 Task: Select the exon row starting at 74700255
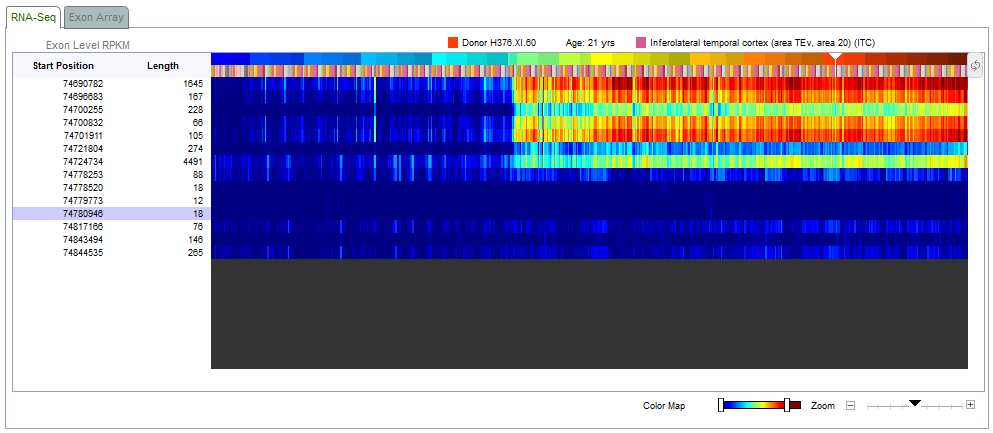click(x=111, y=110)
